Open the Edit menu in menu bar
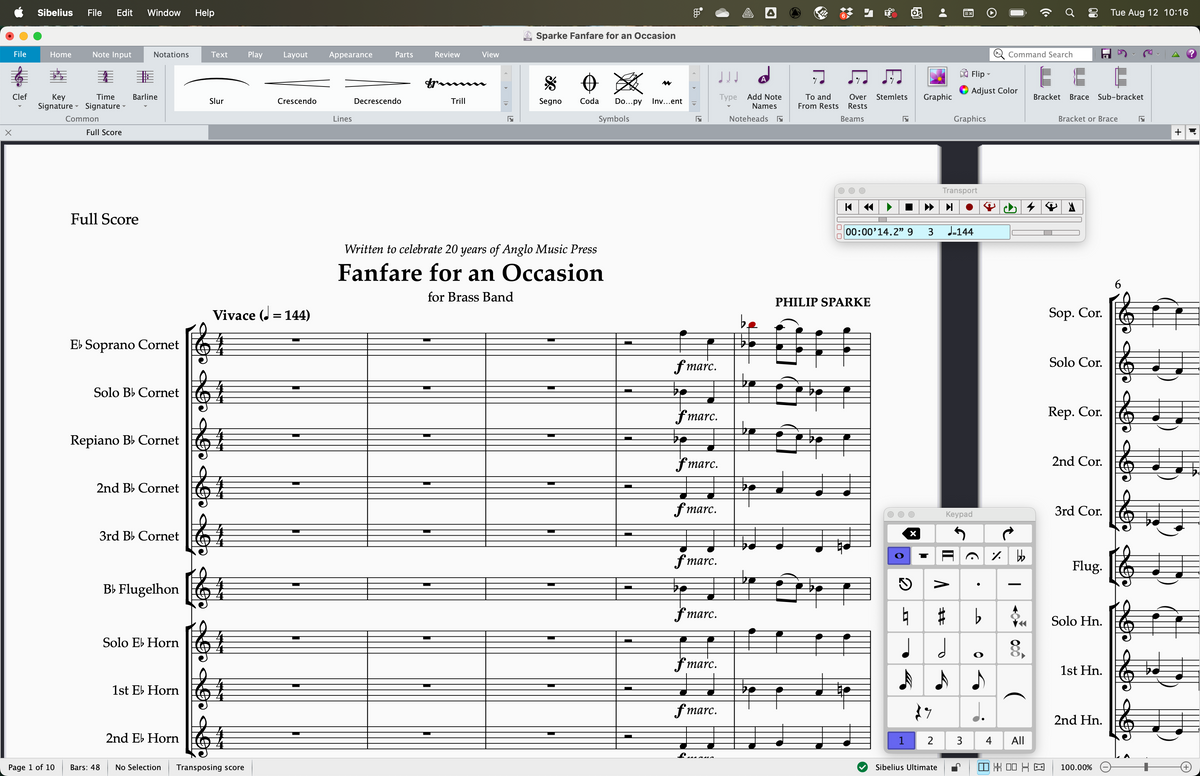 click(x=125, y=12)
